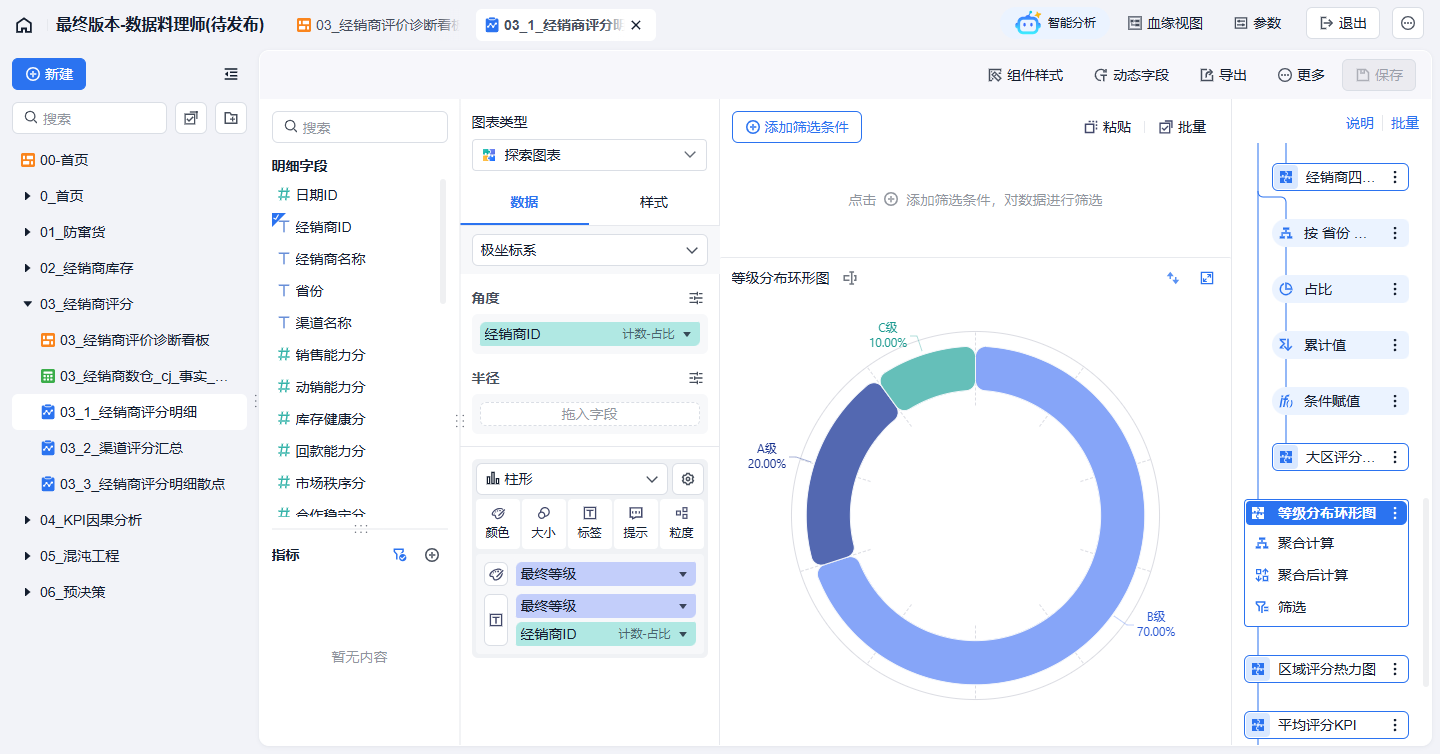Expand the 0_首页 folder
This screenshot has width=1440, height=754.
click(x=28, y=196)
